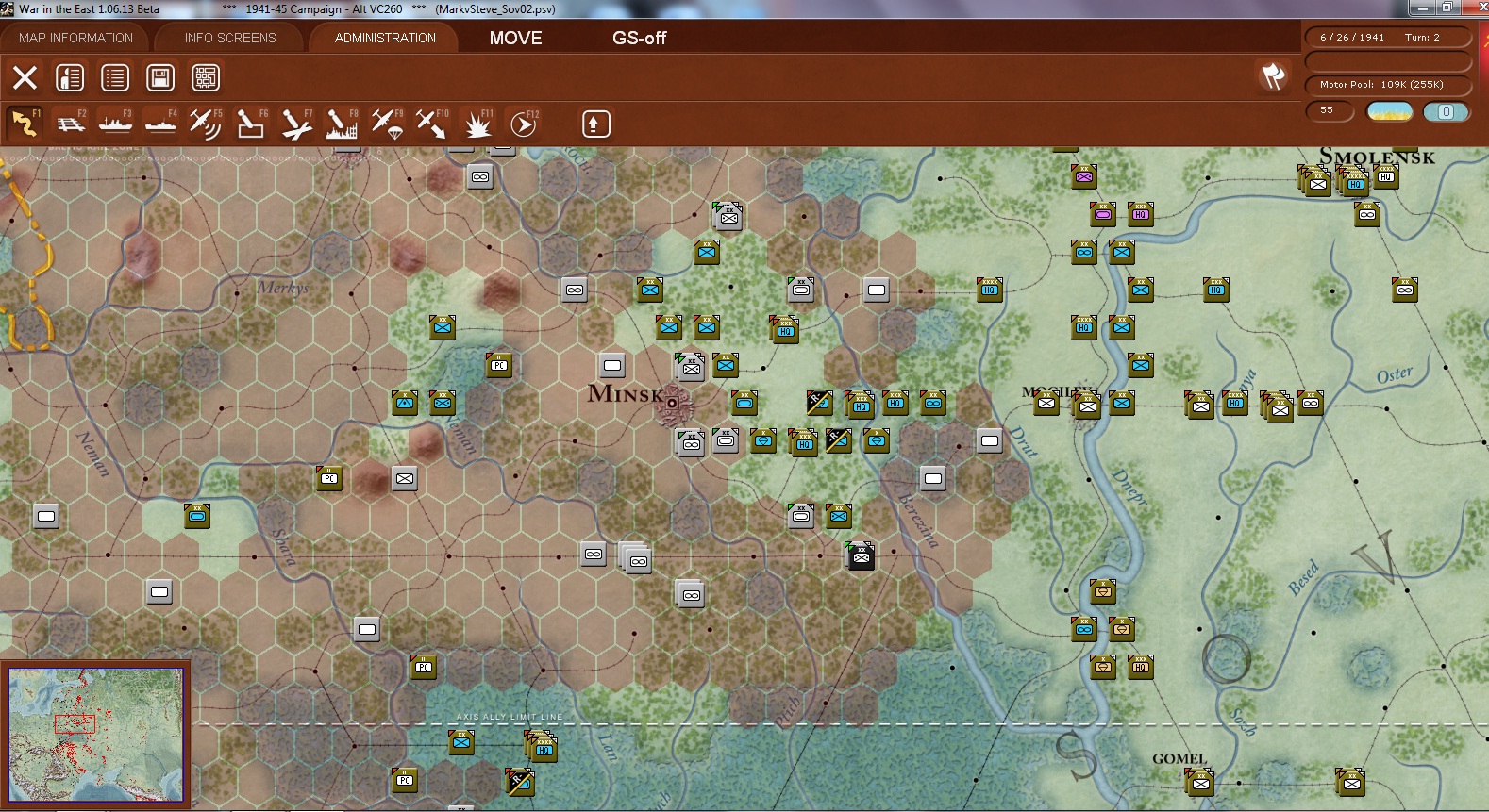The width and height of the screenshot is (1489, 812).
Task: Select the F3 naval transport ship icon
Action: (116, 124)
